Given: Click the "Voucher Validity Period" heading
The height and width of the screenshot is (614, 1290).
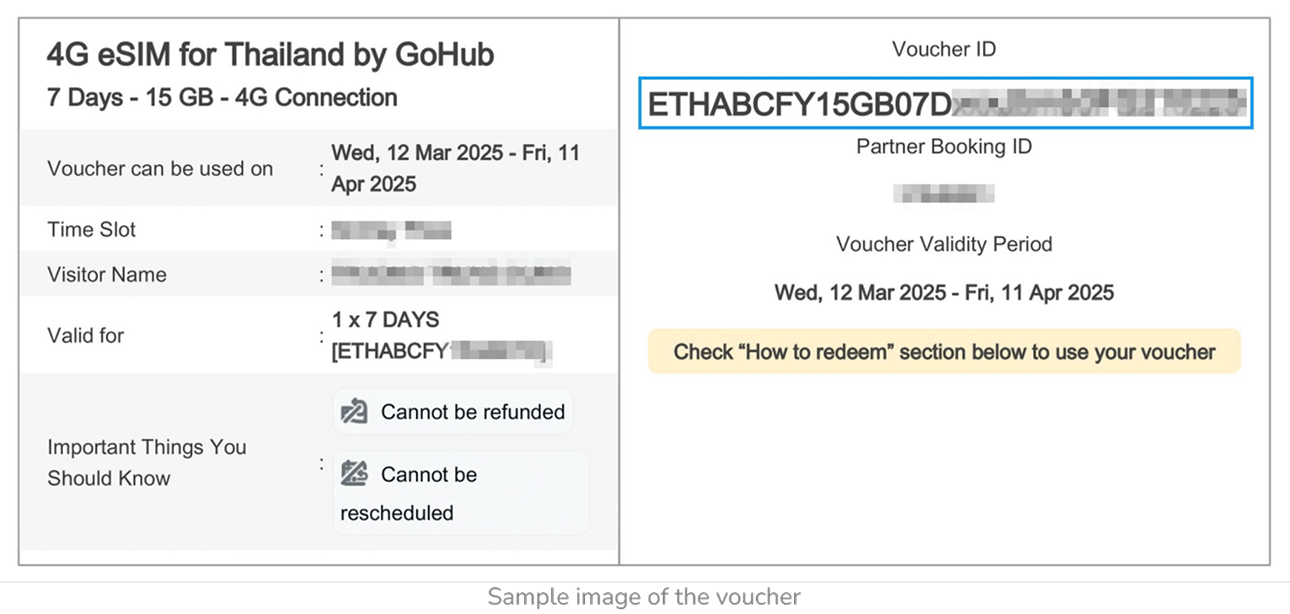Looking at the screenshot, I should tap(944, 244).
